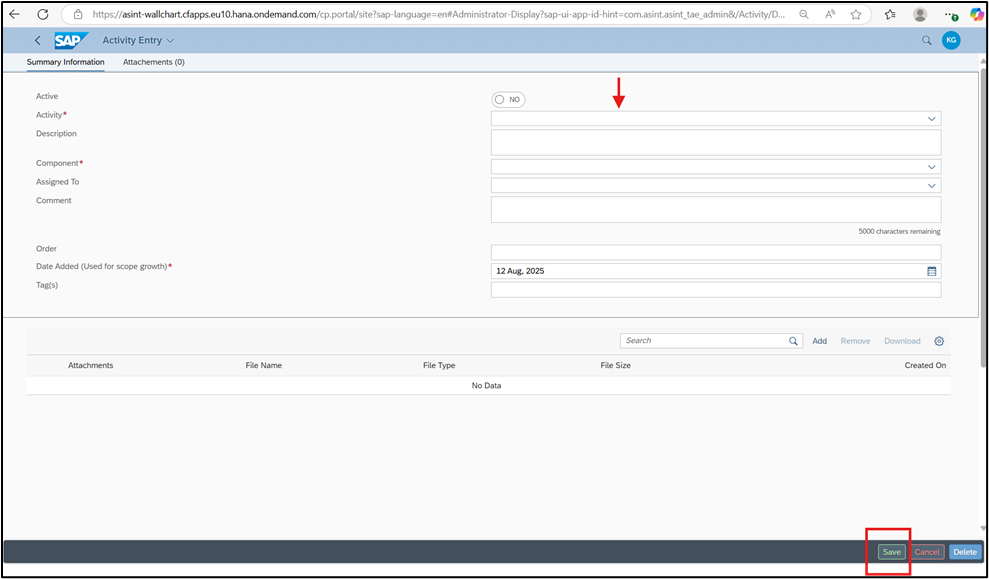Click the Remove attachment button
Screen dimensions: 989x579
[x=855, y=341]
